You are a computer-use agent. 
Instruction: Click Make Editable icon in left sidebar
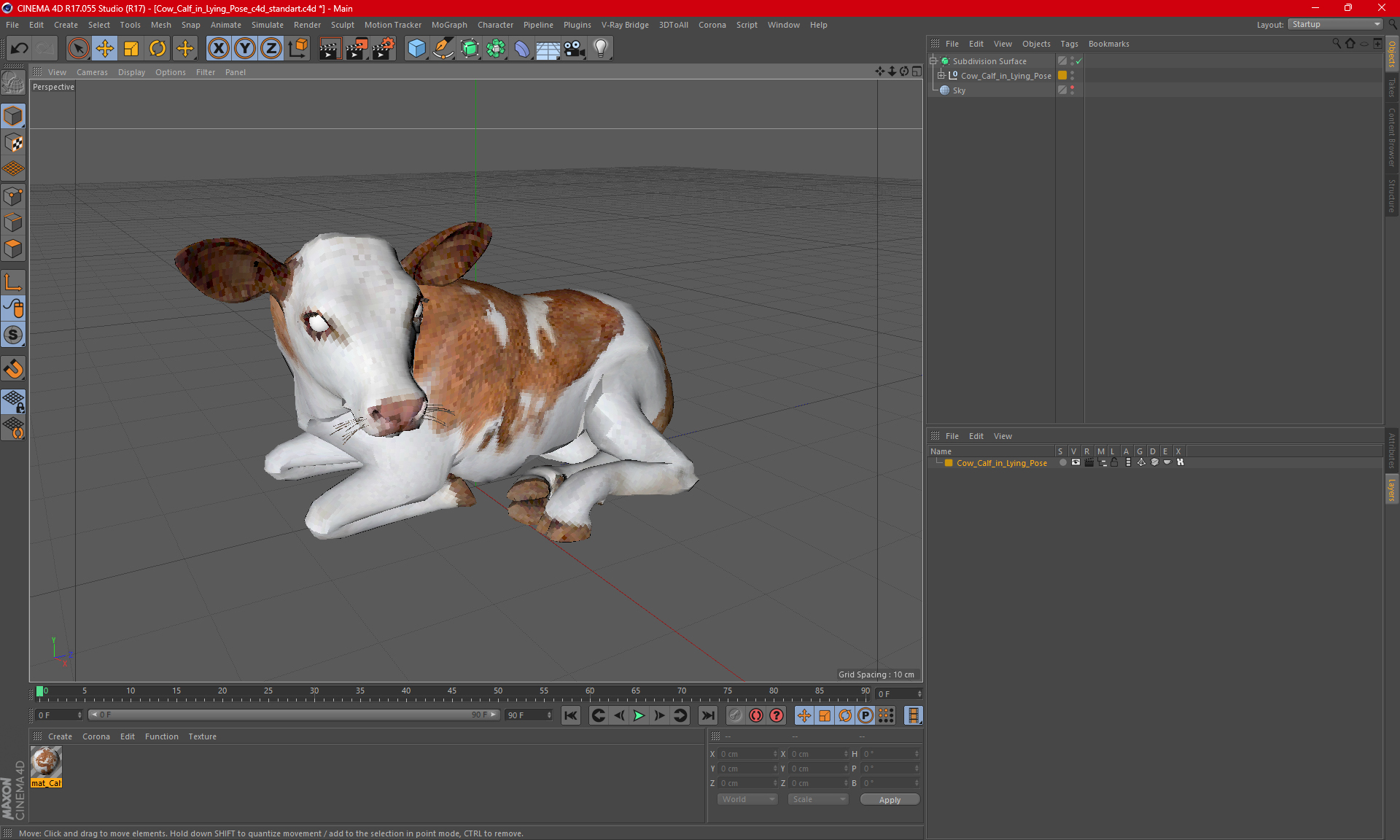point(13,83)
